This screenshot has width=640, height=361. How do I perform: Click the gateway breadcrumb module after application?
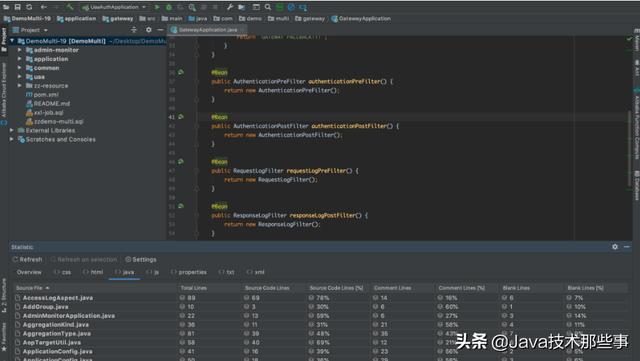tap(118, 18)
